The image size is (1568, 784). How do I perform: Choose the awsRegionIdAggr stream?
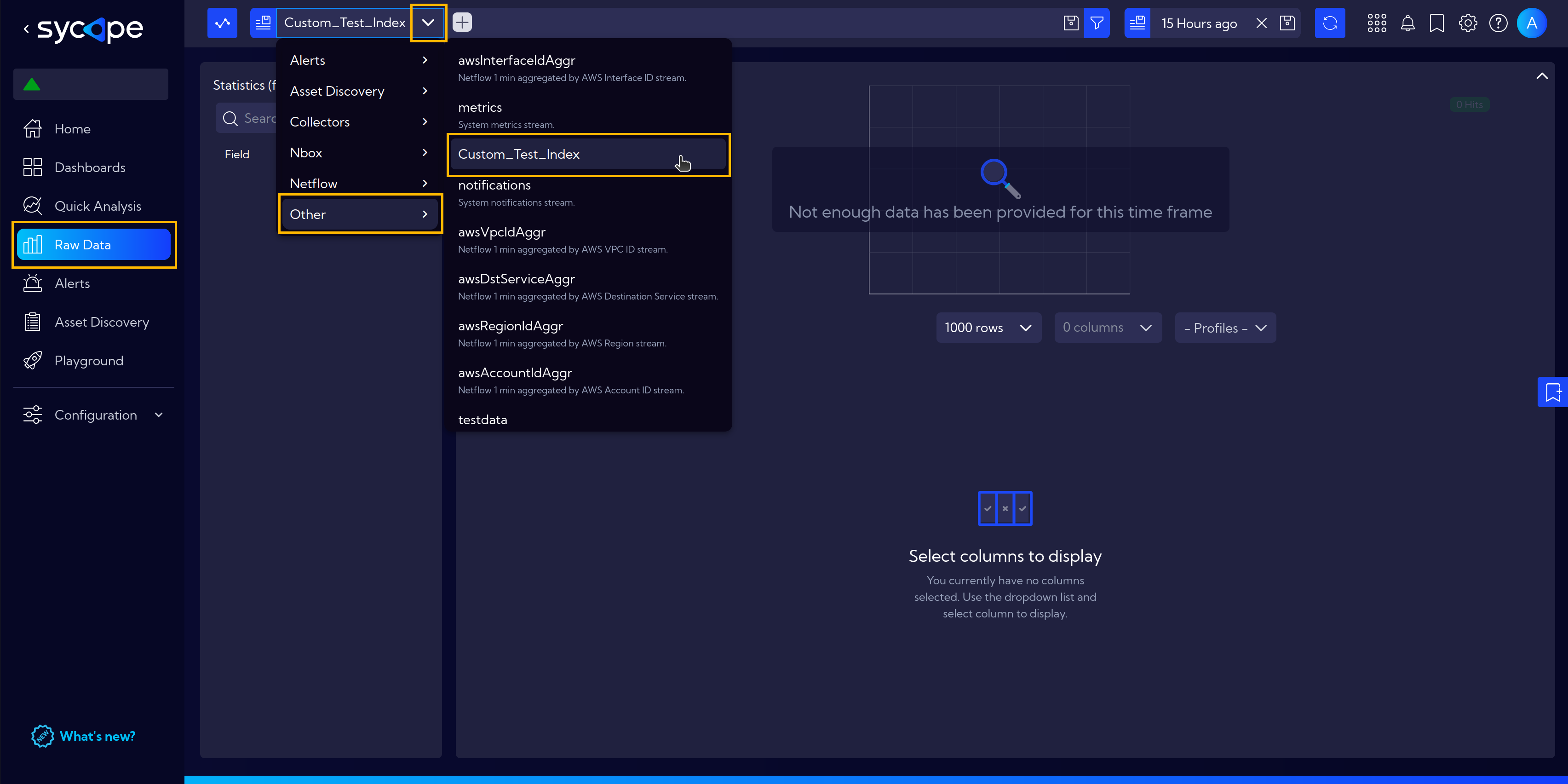click(x=589, y=334)
